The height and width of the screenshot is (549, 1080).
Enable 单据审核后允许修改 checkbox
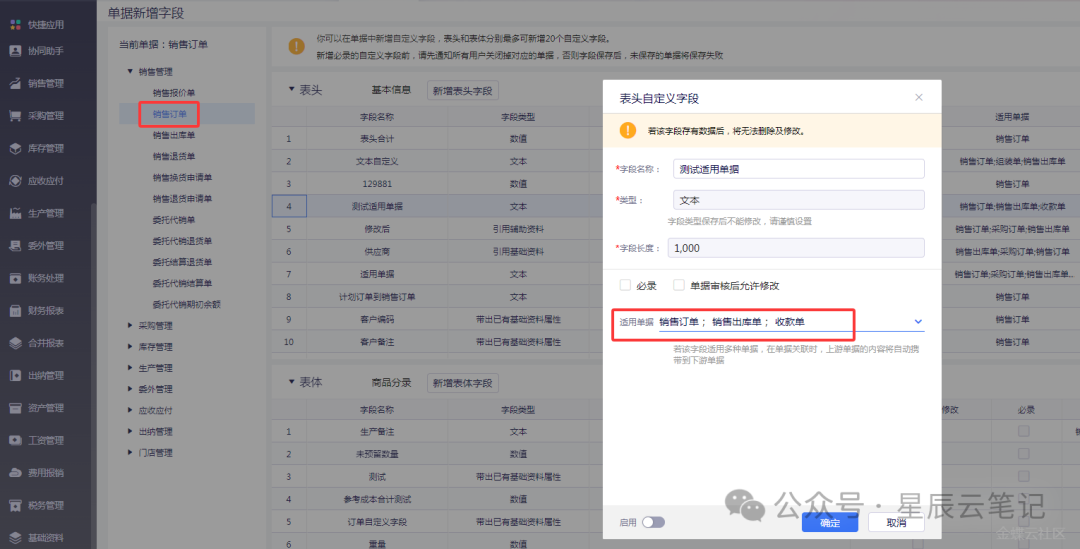point(679,285)
